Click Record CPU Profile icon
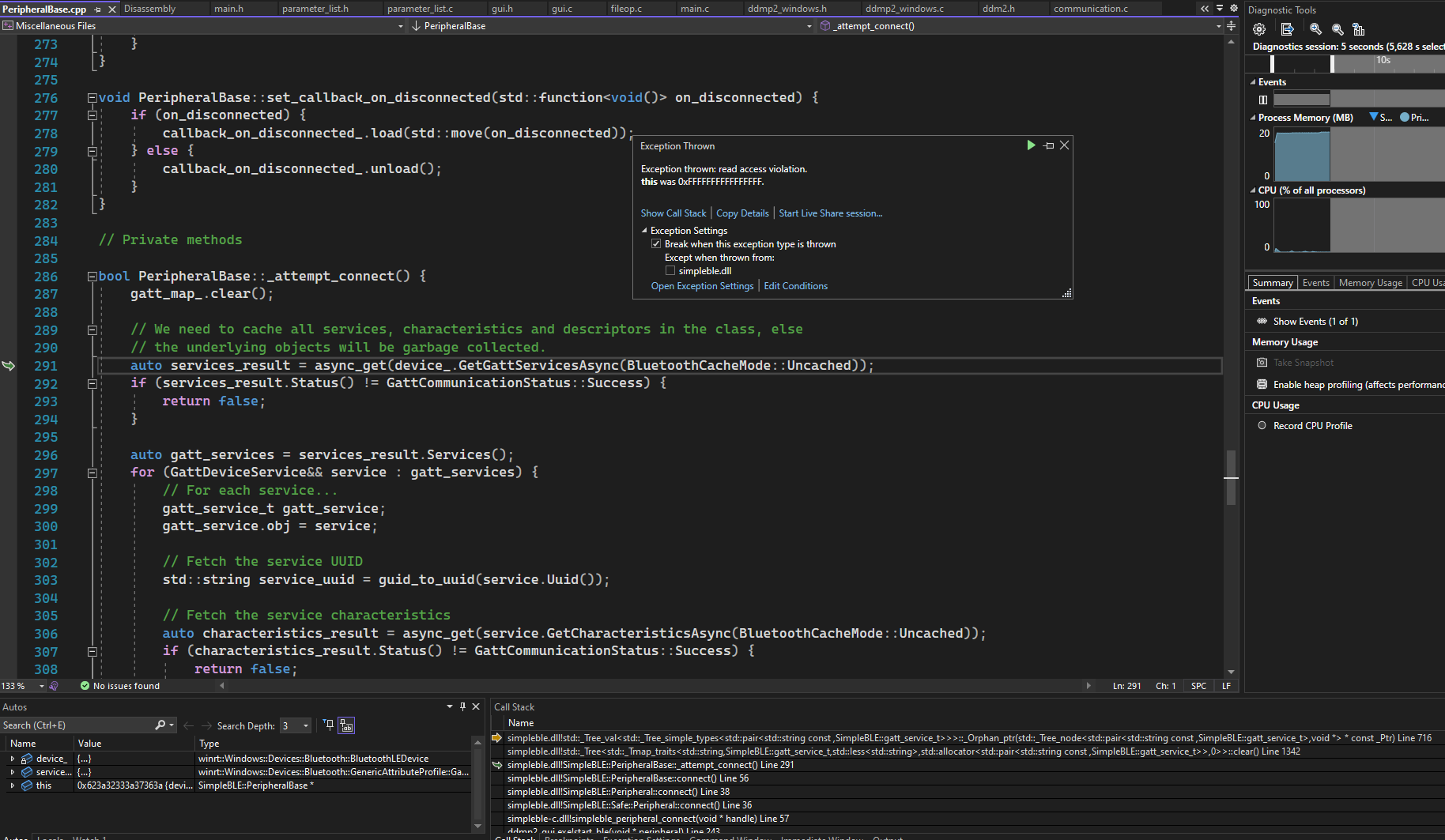The image size is (1445, 840). (1261, 425)
